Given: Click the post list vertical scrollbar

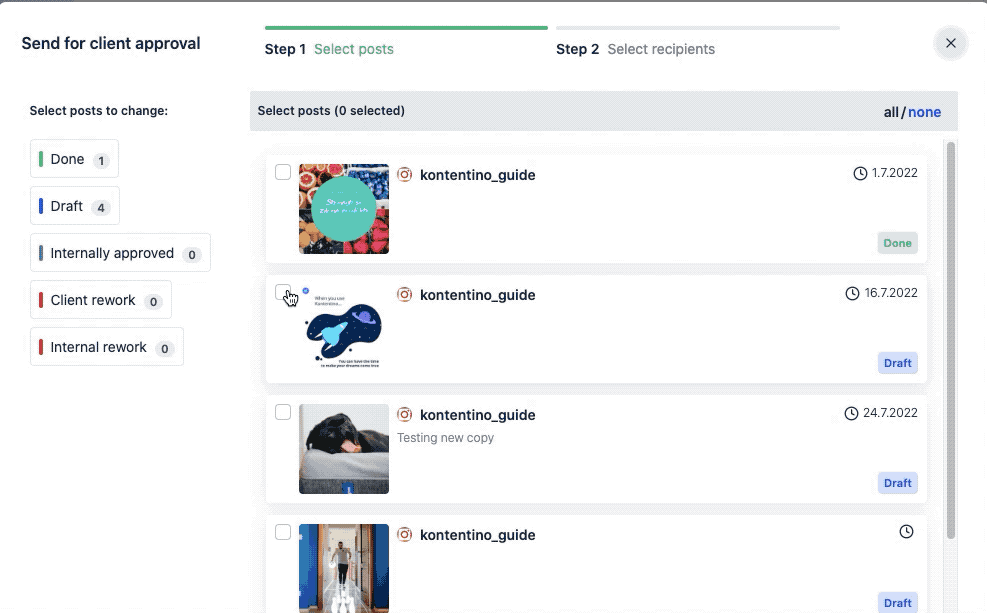Looking at the screenshot, I should (950, 340).
